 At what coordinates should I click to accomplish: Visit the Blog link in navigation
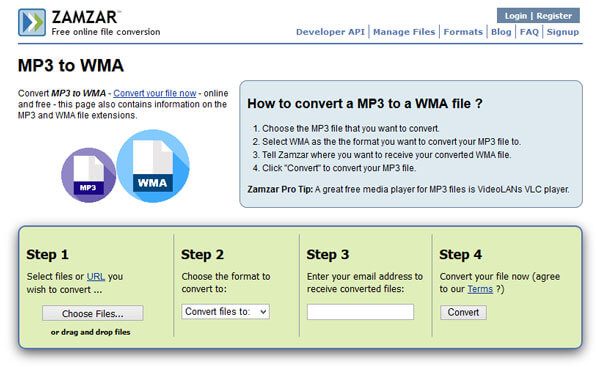pyautogui.click(x=501, y=32)
